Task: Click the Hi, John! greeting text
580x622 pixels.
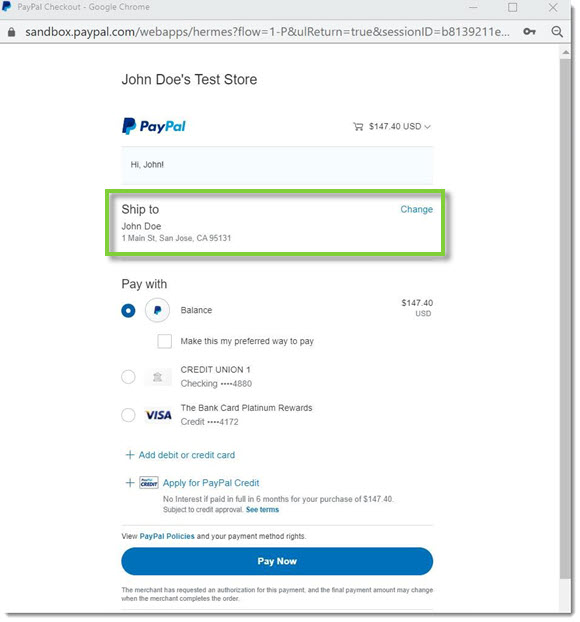Action: tap(147, 165)
